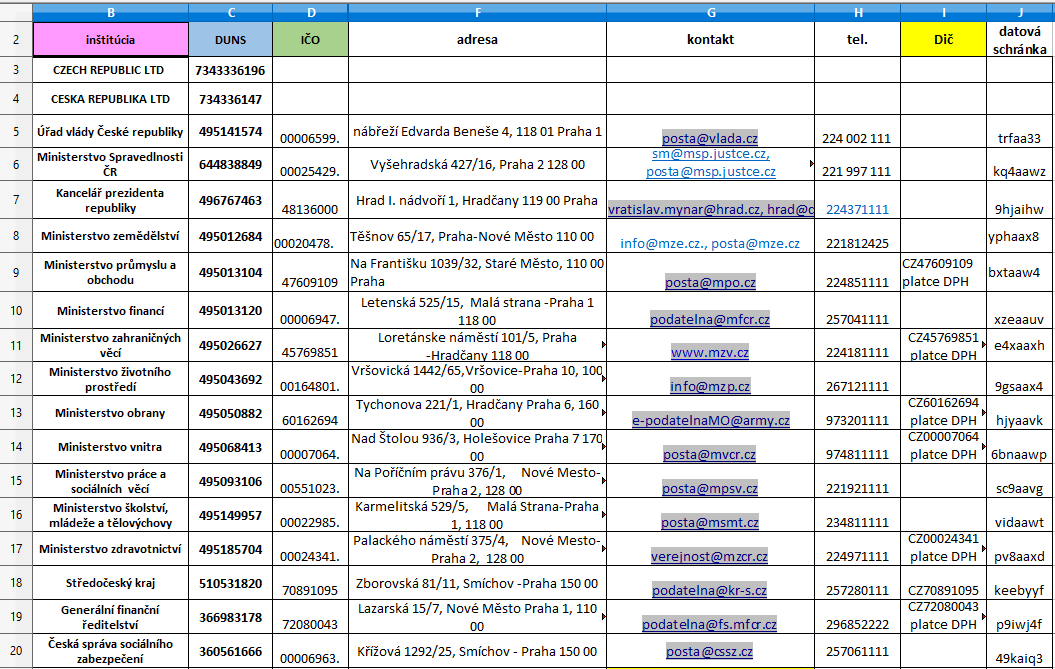
Task: Select the CZECH REPUBLIC LTD cell
Action: [110, 71]
